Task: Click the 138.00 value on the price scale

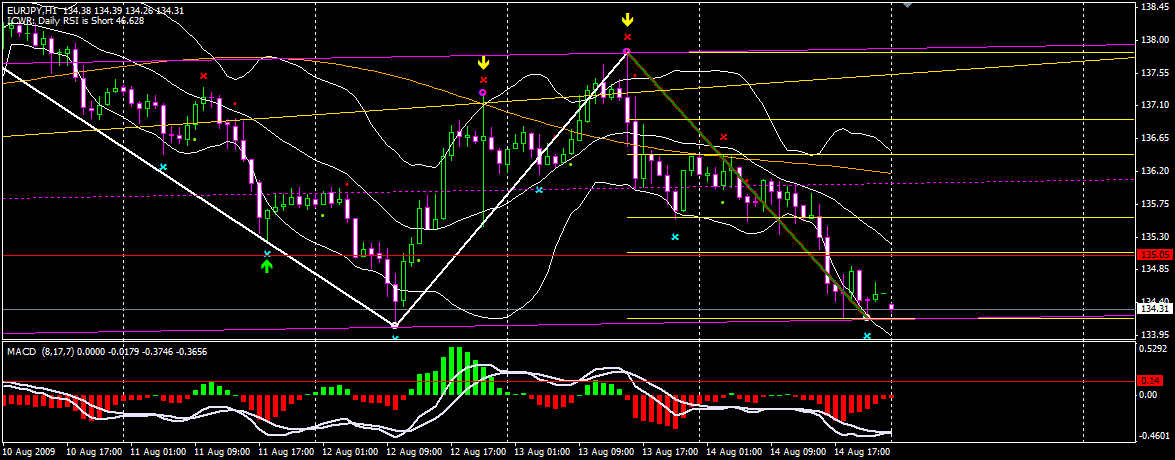Action: [x=1154, y=40]
